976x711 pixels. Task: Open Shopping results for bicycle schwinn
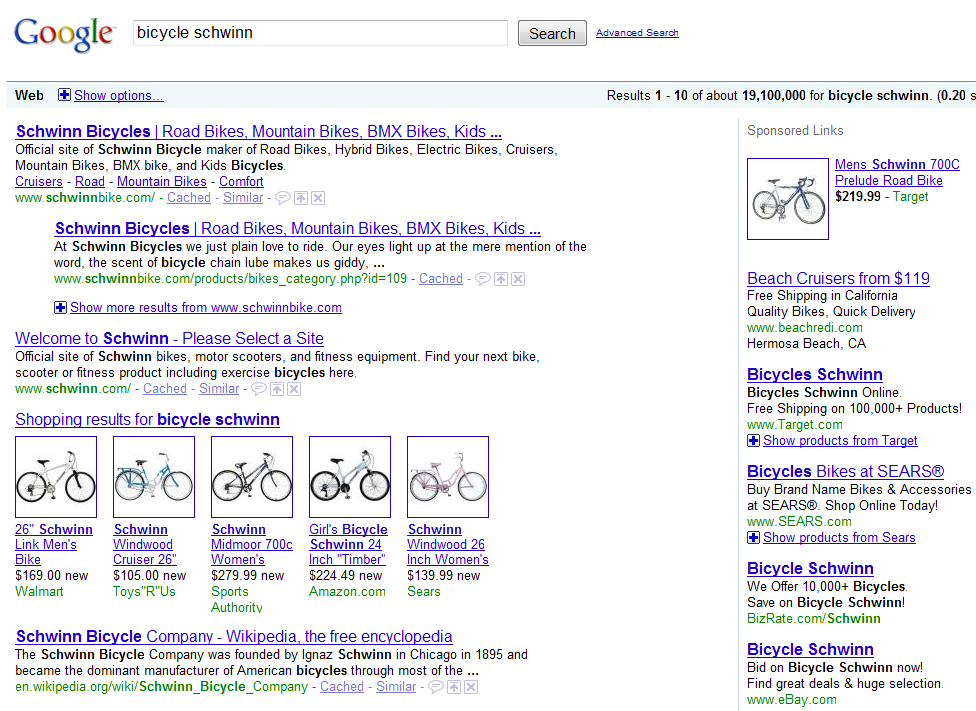pyautogui.click(x=148, y=420)
